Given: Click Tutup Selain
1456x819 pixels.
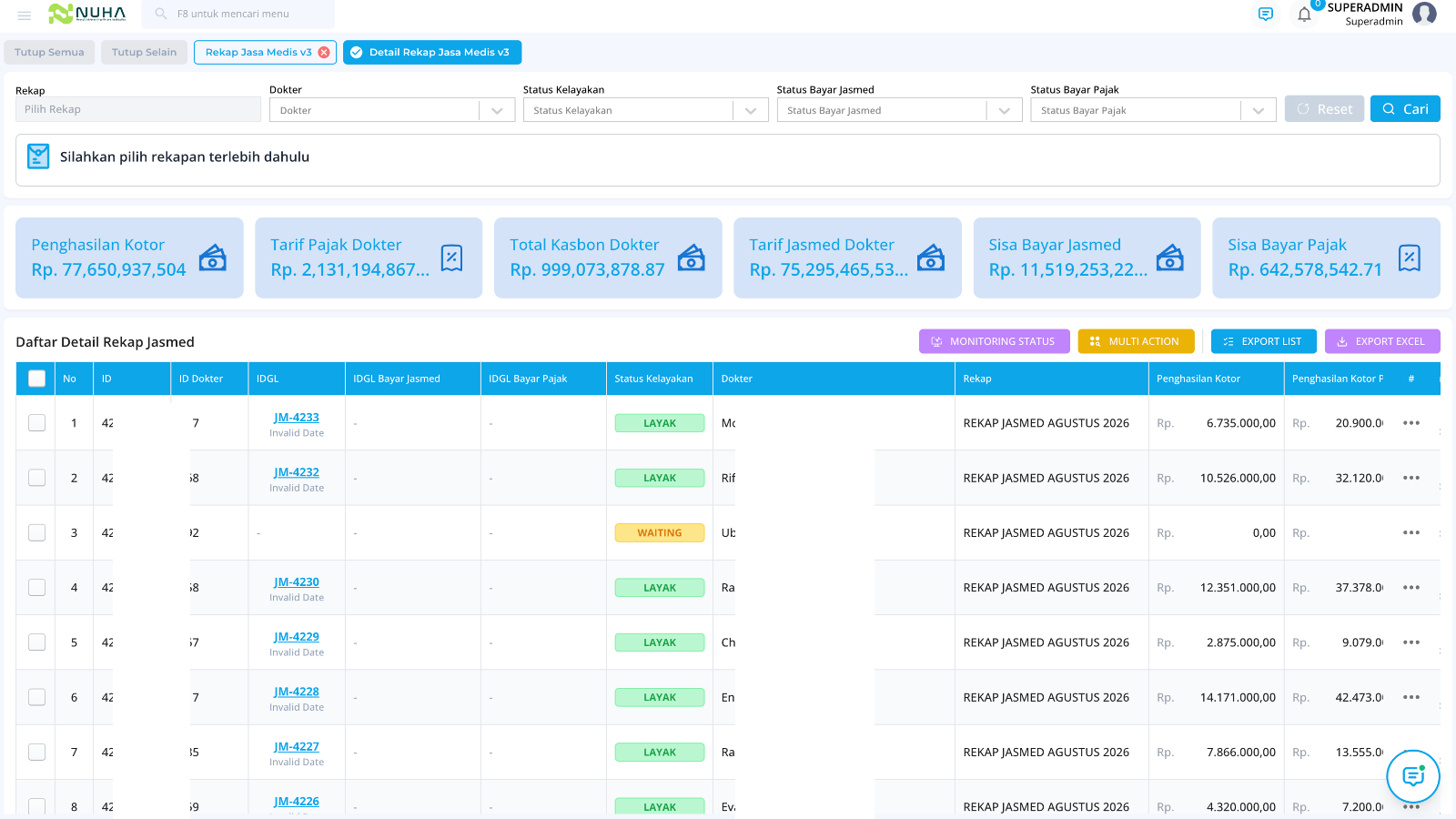Looking at the screenshot, I should pyautogui.click(x=144, y=53).
